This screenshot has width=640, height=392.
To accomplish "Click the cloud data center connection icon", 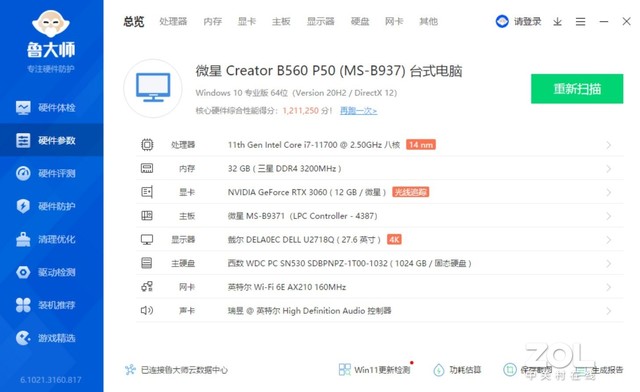I will pos(130,370).
